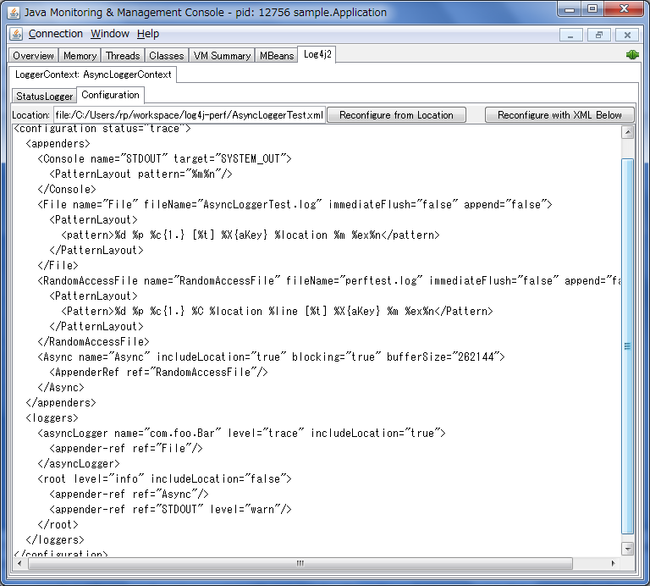Maximize the Java Monitoring Console window
The height and width of the screenshot is (586, 650).
(592, 9)
